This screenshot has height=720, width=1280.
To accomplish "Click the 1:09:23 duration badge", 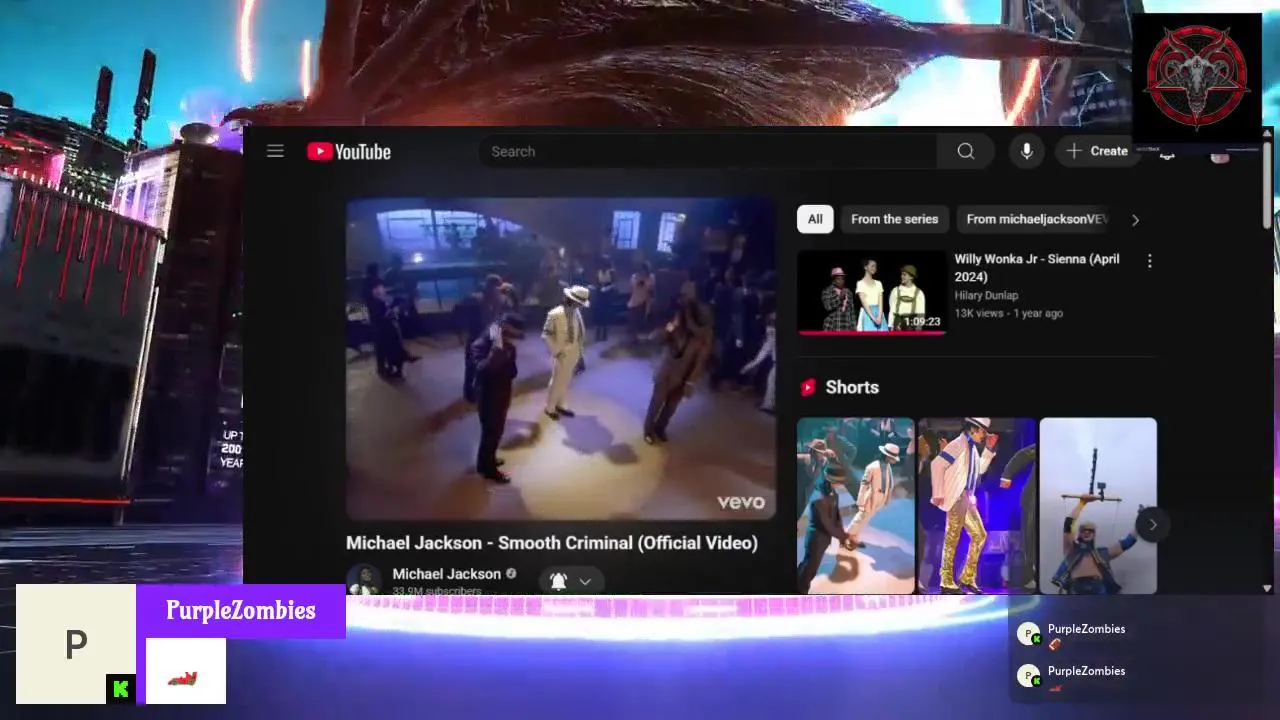I will pyautogui.click(x=922, y=322).
